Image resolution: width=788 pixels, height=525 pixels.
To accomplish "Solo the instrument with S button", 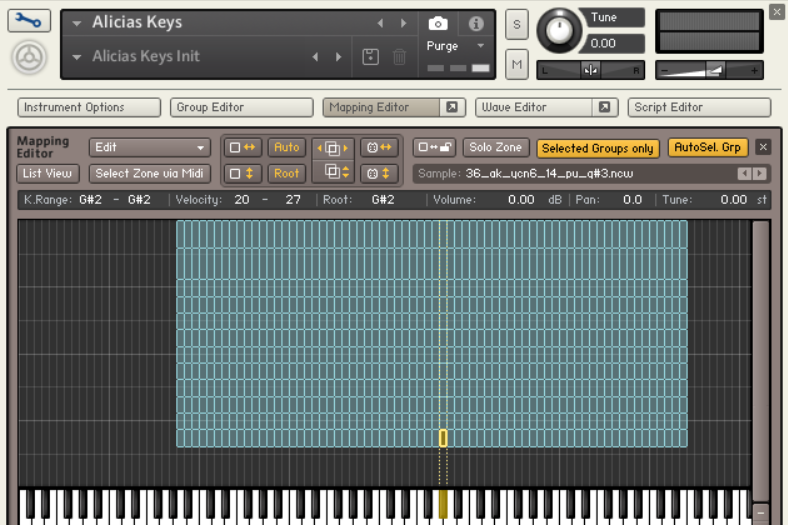I will coord(517,24).
